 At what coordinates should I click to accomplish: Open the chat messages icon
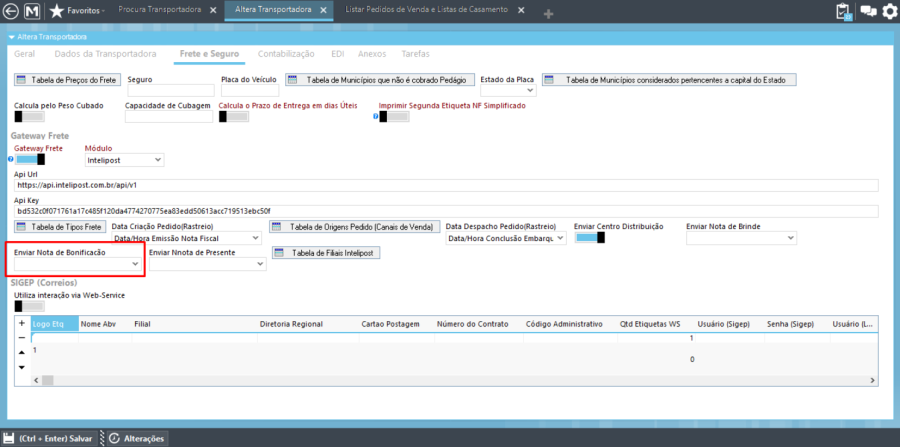[x=867, y=11]
